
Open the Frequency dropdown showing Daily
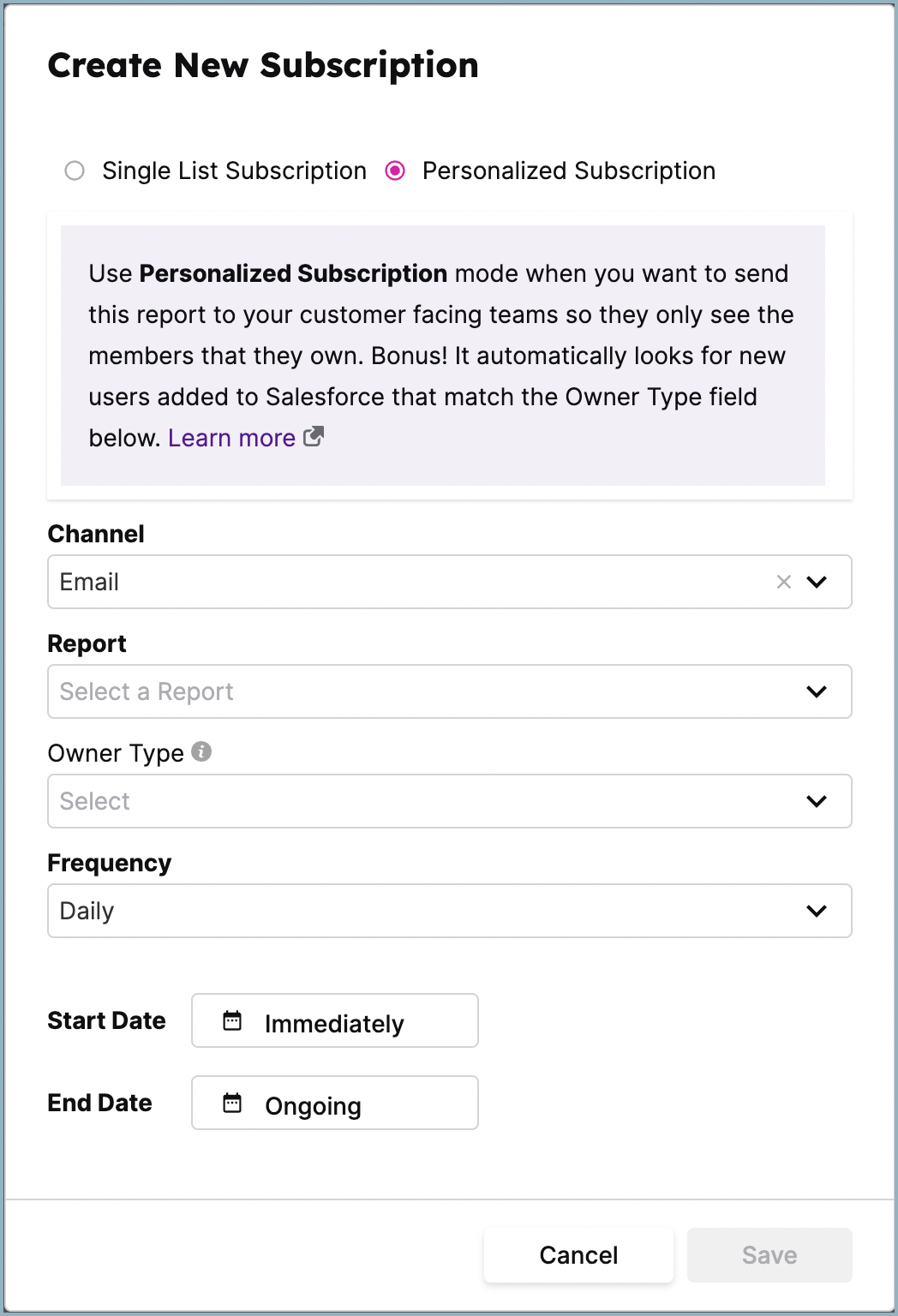(x=450, y=911)
